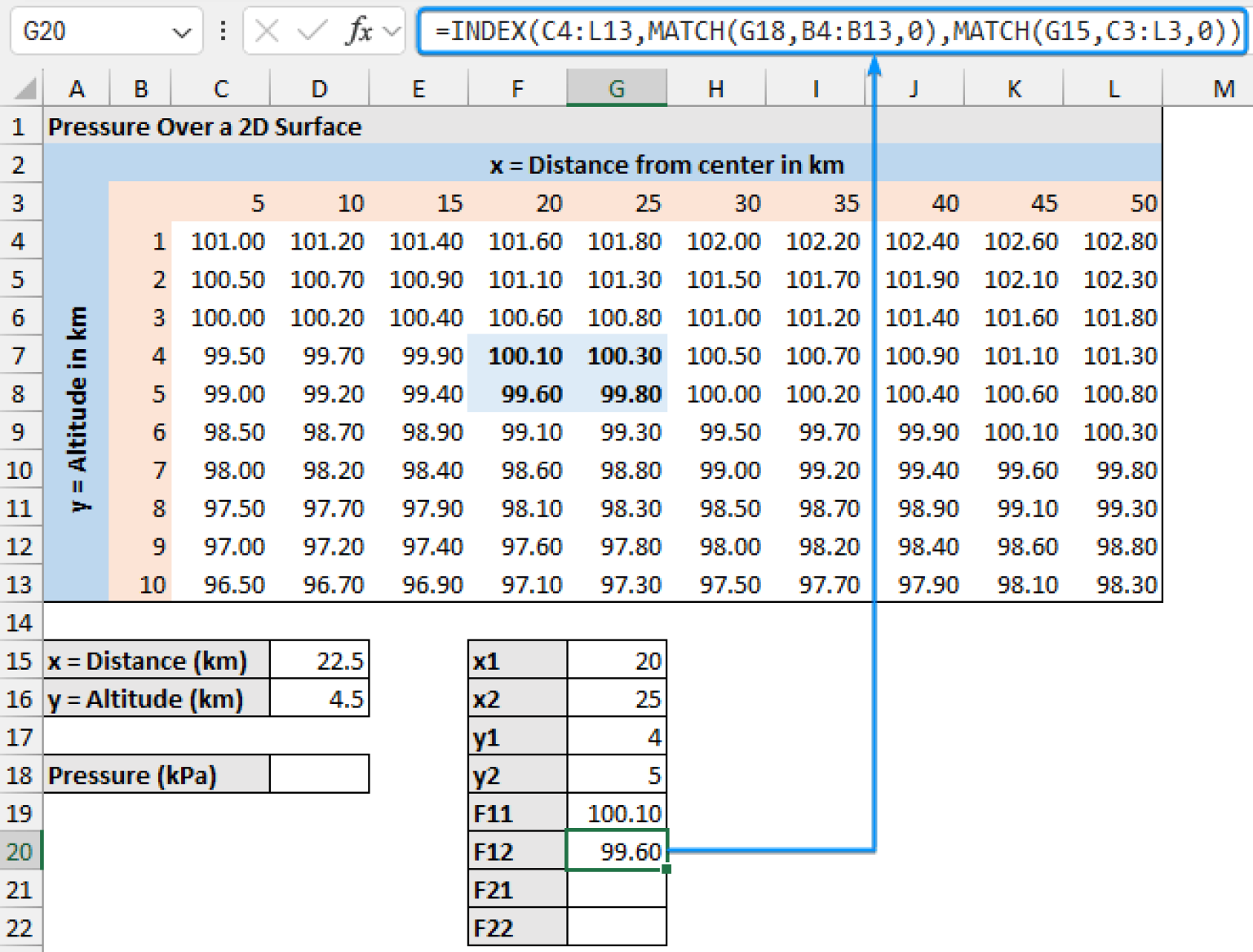Screen dimensions: 1253x952
Task: Select the cell showing distance 22.5
Action: click(x=320, y=660)
